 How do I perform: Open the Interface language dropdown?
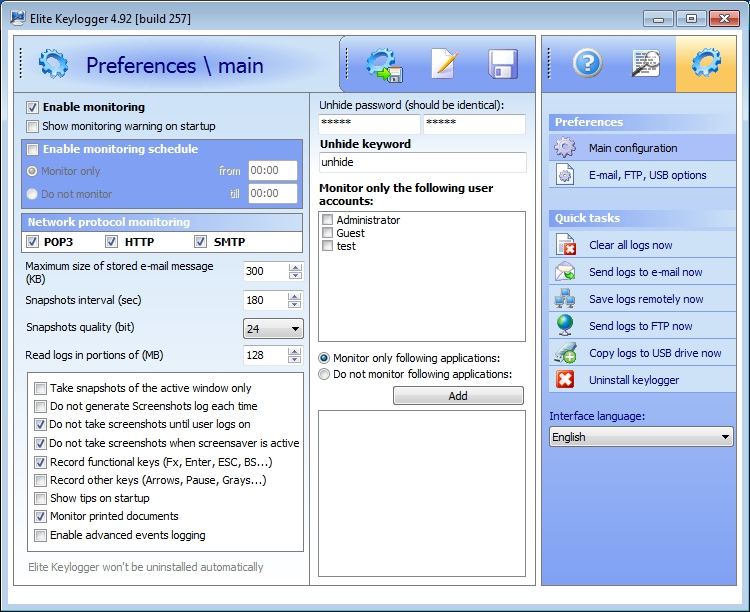point(641,437)
